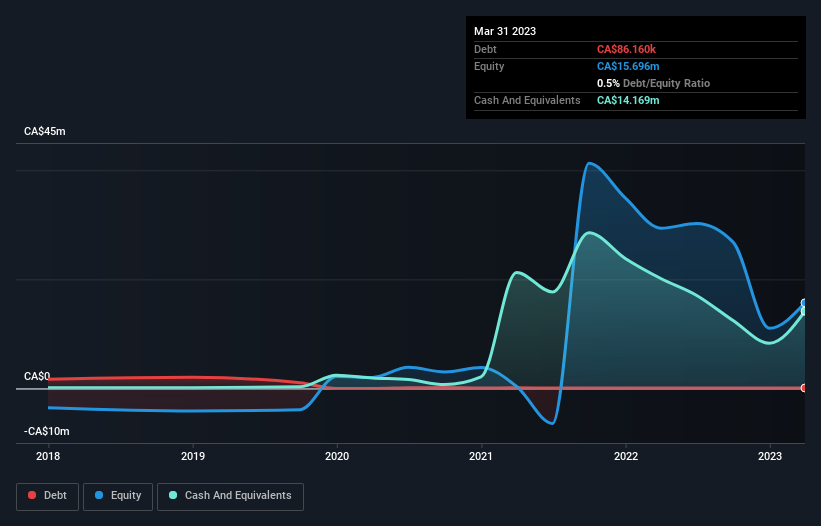The width and height of the screenshot is (821, 526).
Task: Select the blue Equity endpoint marker
Action: 804,303
